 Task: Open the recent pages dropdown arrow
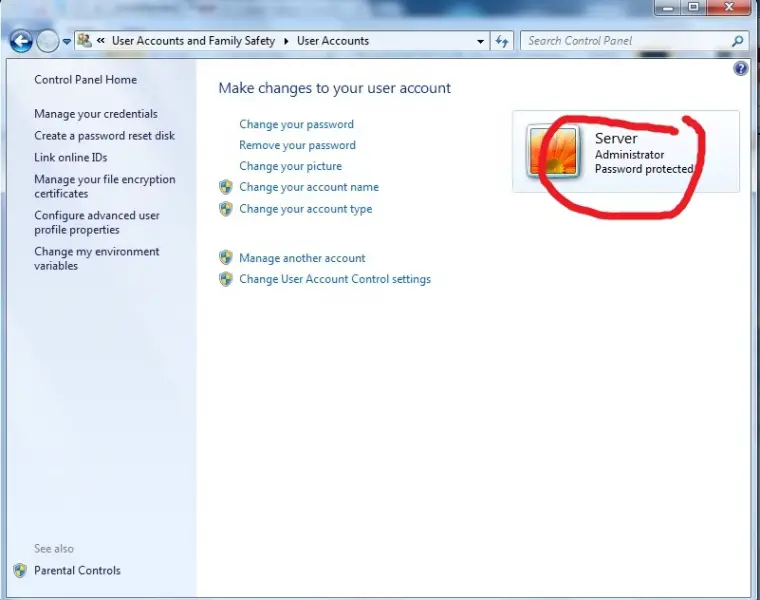tap(67, 42)
